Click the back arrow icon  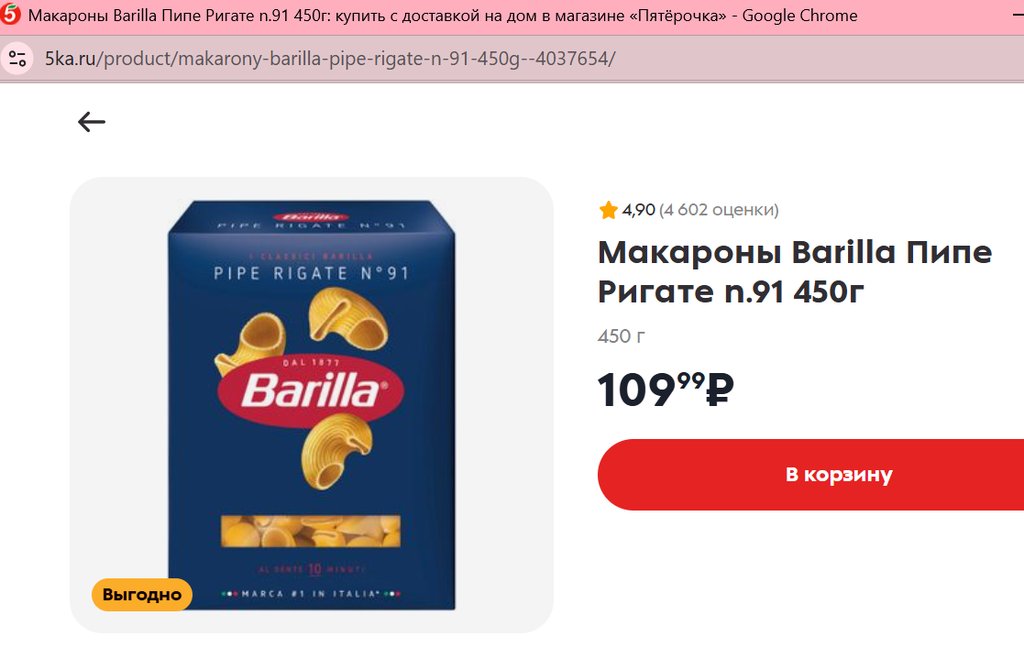91,122
